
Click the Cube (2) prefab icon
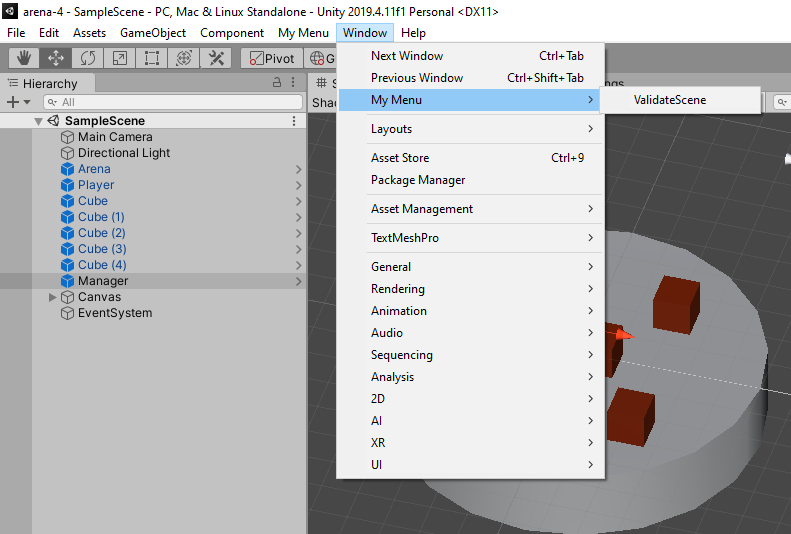coord(67,233)
